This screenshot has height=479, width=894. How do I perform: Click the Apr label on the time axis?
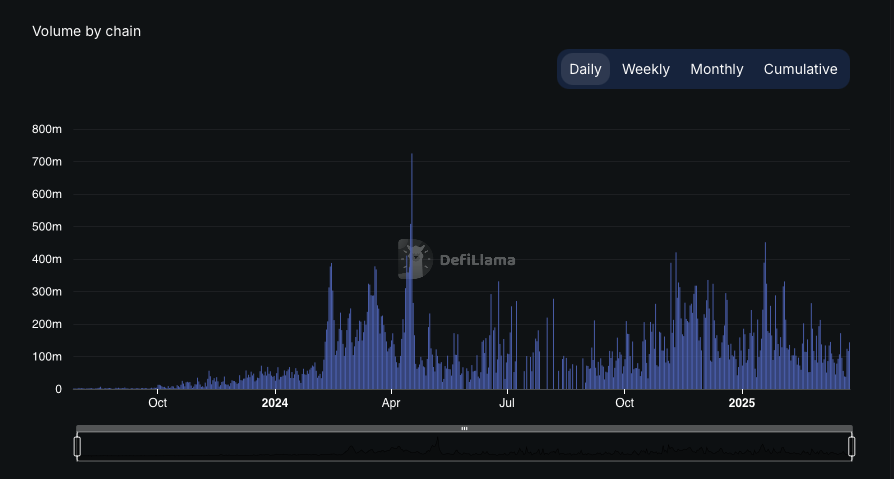click(x=391, y=403)
